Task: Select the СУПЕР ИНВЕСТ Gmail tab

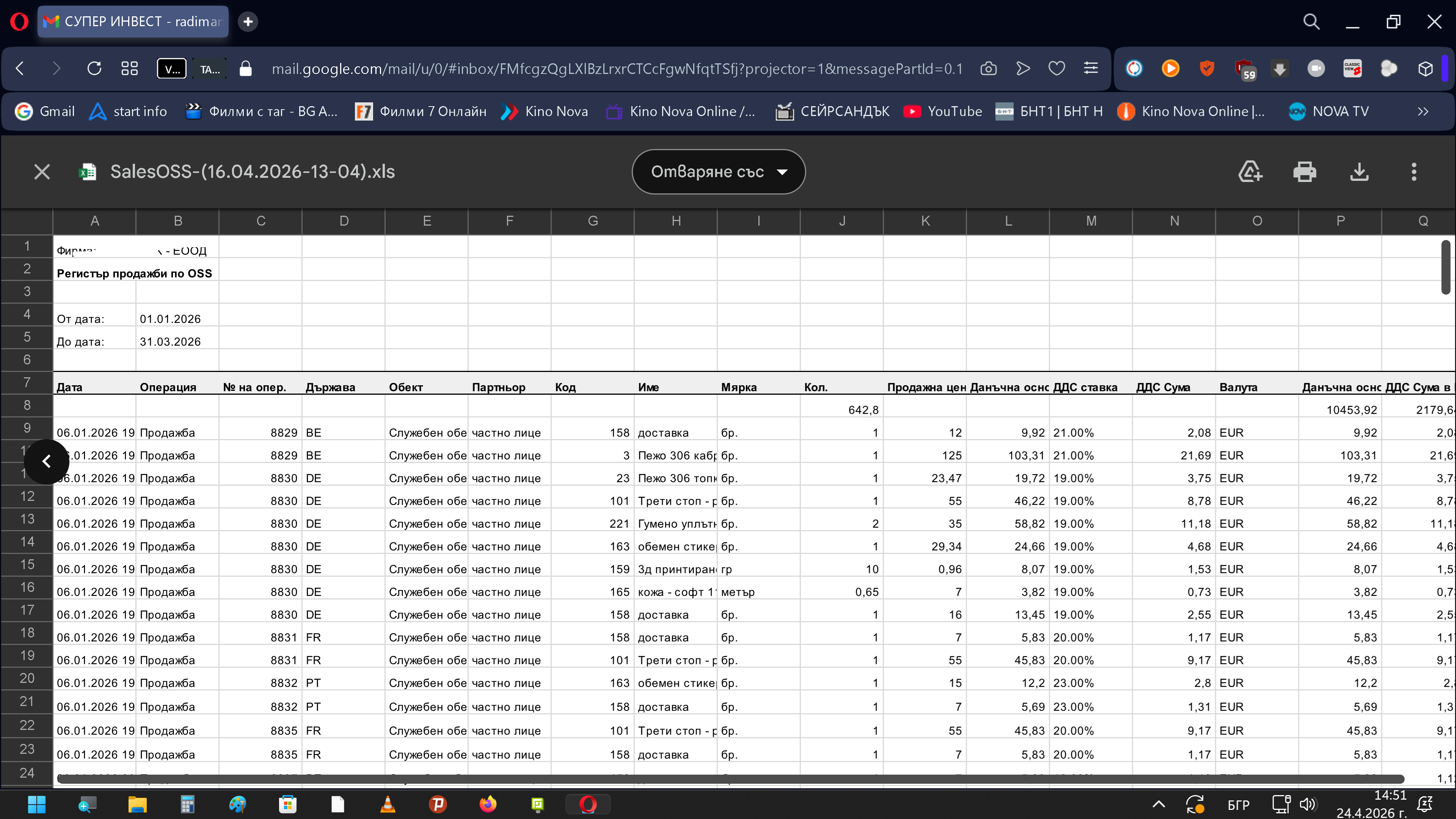Action: point(133,22)
